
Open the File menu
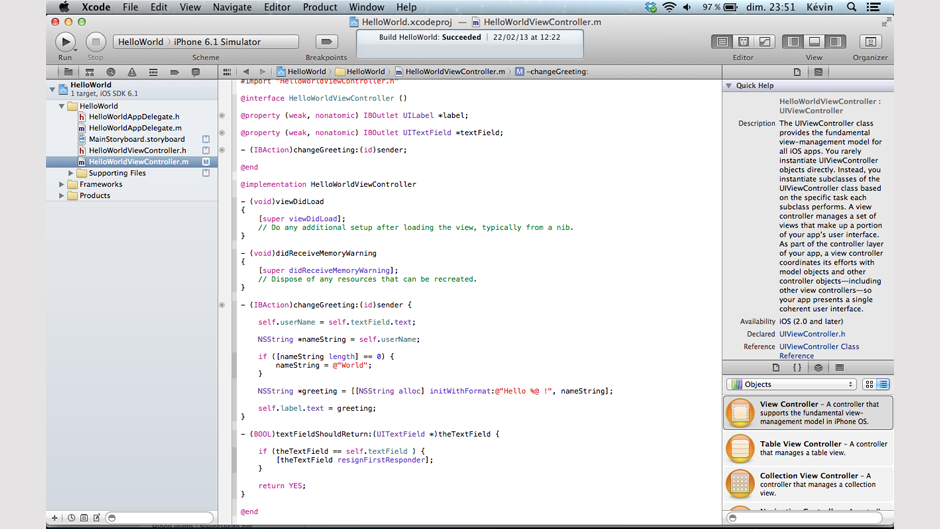pos(130,7)
